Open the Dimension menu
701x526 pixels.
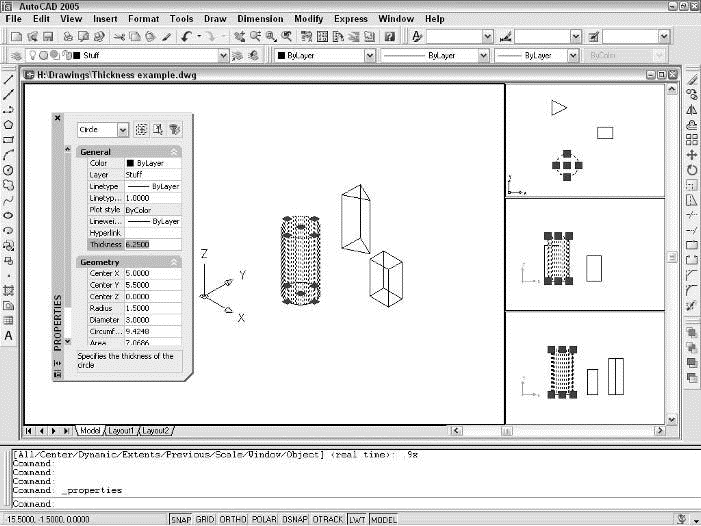pyautogui.click(x=260, y=19)
